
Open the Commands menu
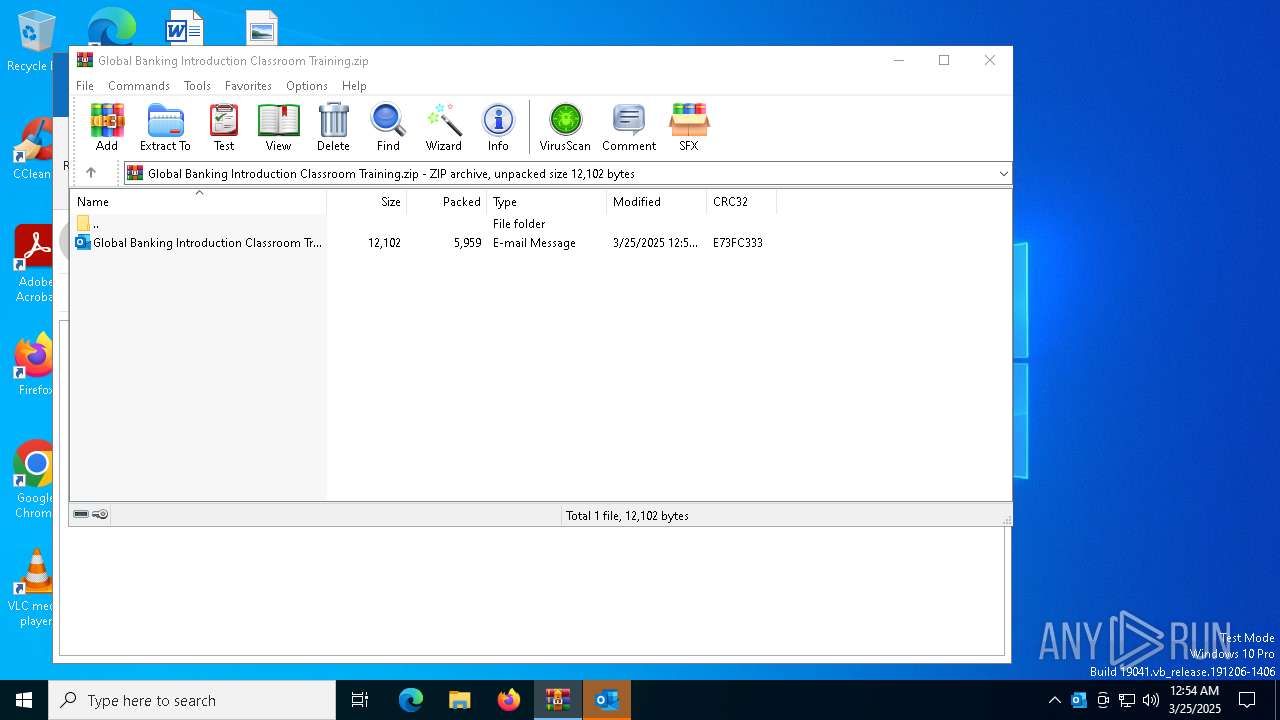[x=138, y=86]
